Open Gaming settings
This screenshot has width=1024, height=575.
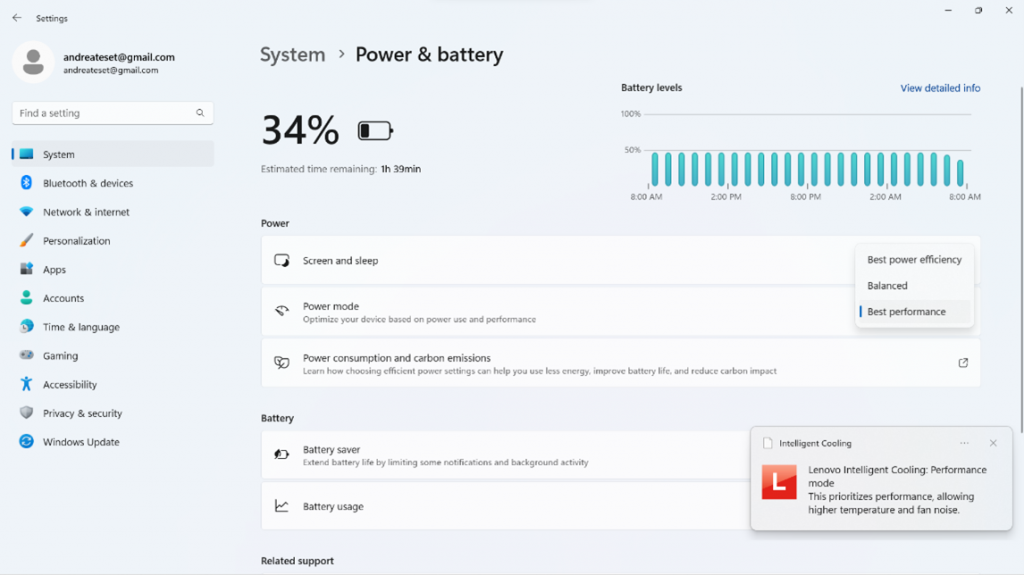60,356
